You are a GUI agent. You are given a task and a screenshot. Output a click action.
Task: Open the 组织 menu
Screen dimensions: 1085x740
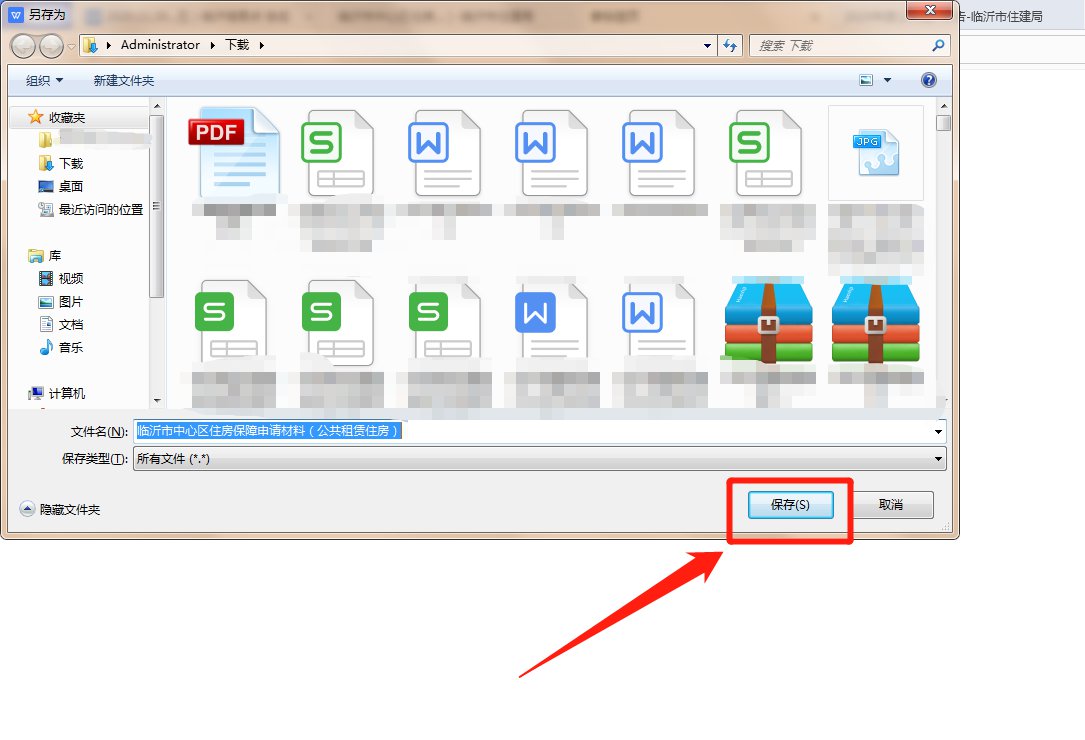[44, 81]
